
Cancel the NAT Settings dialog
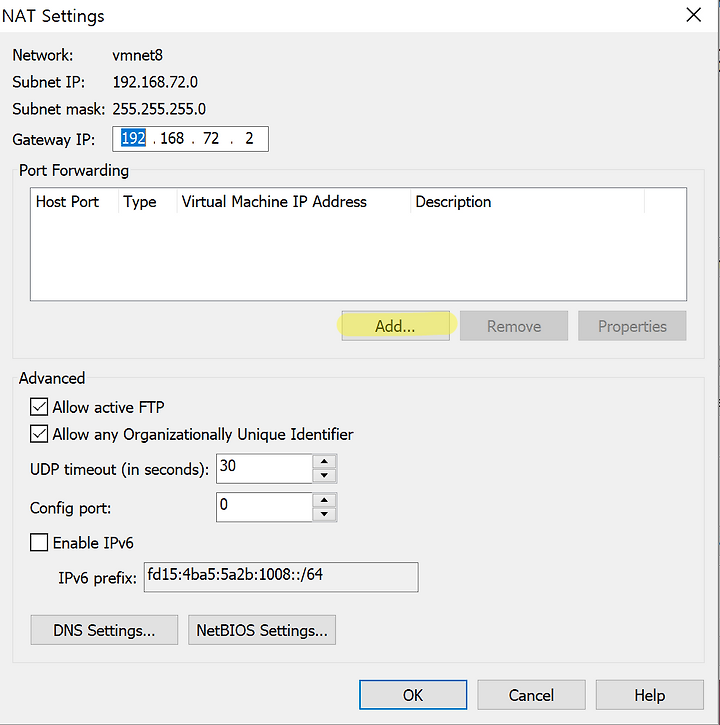531,694
